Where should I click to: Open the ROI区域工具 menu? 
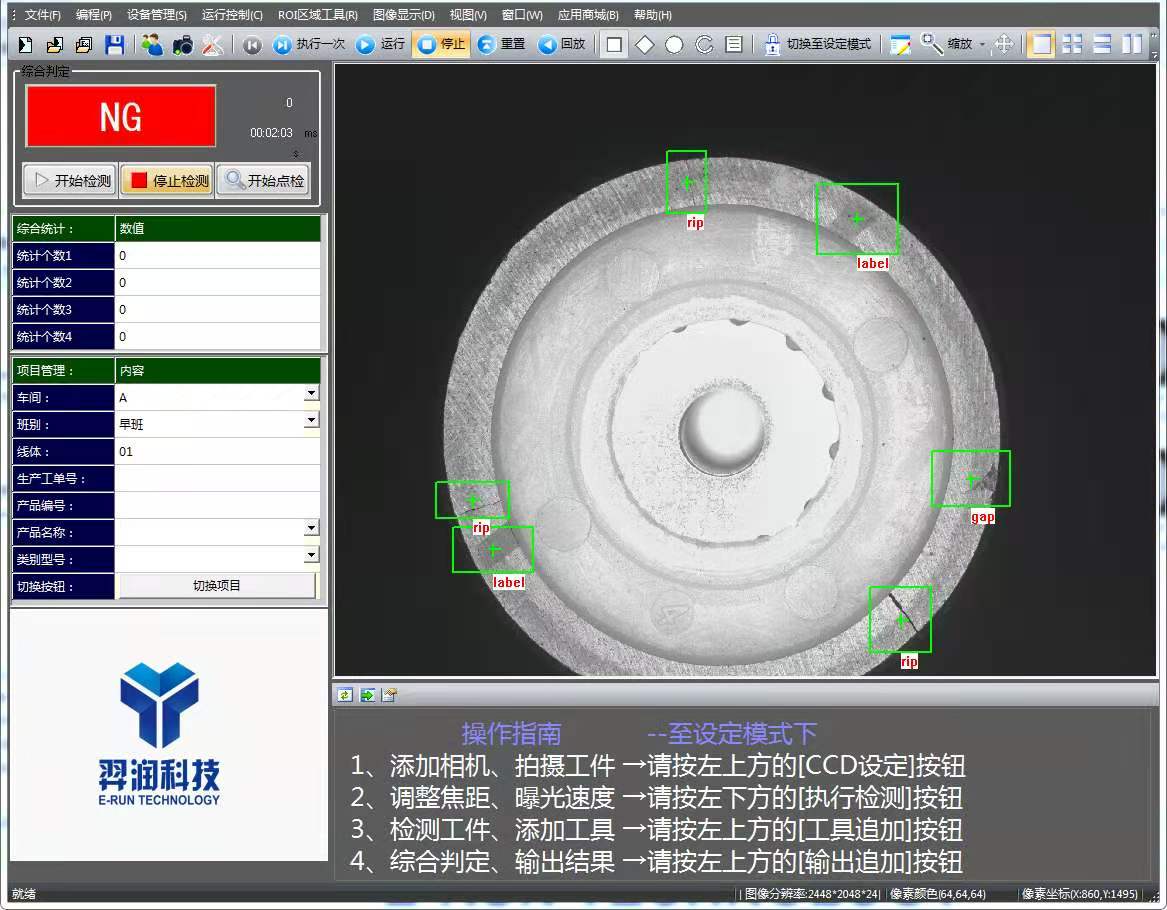point(317,15)
